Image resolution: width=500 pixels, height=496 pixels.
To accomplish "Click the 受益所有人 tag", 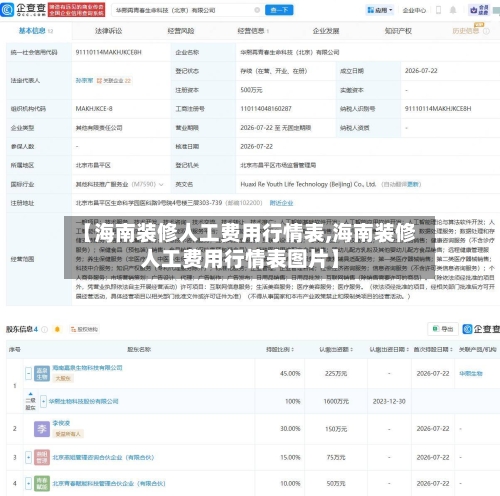I will coord(68,434).
